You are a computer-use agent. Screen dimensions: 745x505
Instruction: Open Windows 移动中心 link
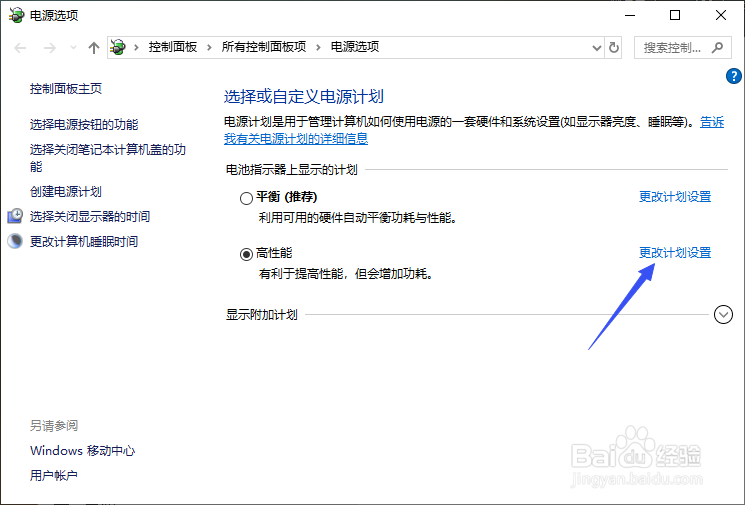click(83, 450)
